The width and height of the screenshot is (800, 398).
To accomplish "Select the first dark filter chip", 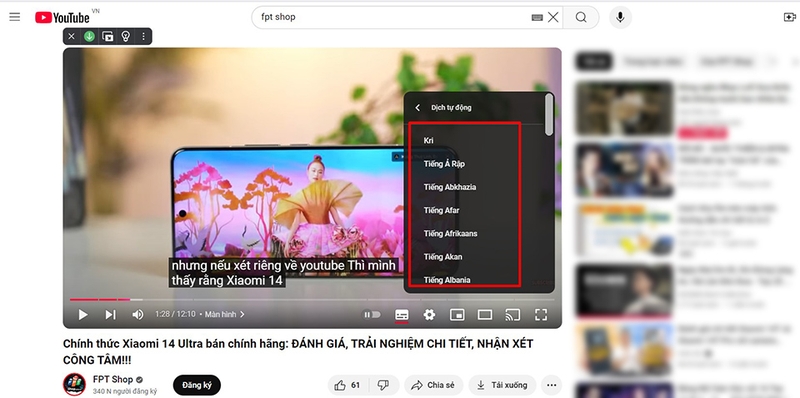I will 594,62.
